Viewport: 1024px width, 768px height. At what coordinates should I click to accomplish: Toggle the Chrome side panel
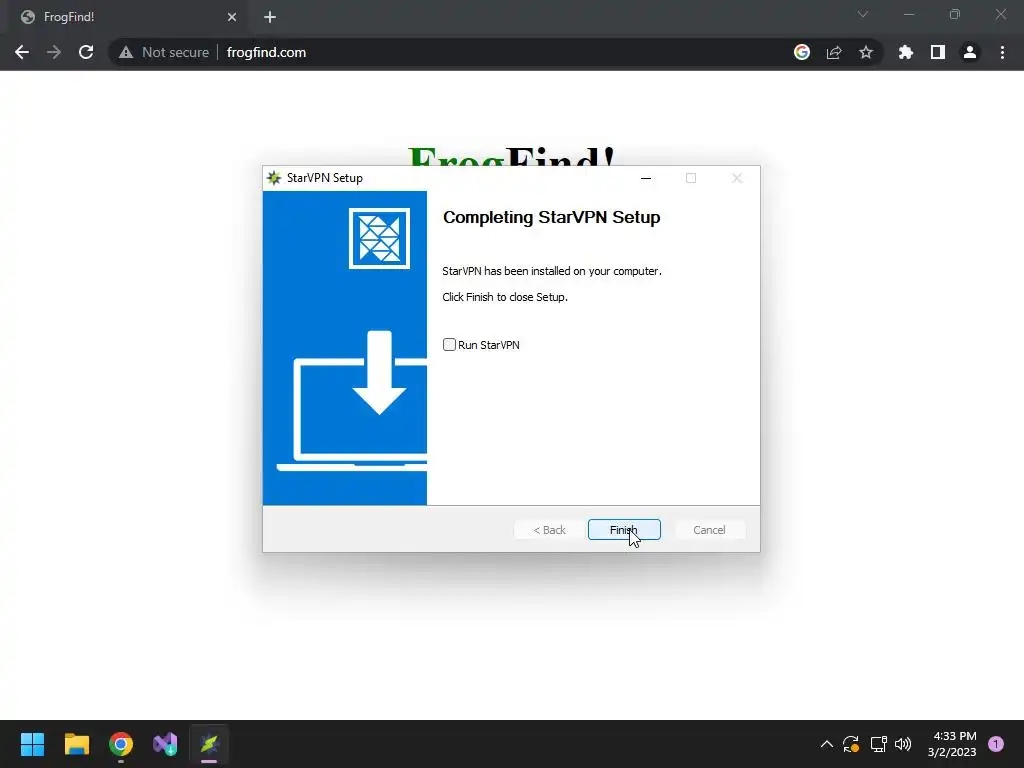938,52
